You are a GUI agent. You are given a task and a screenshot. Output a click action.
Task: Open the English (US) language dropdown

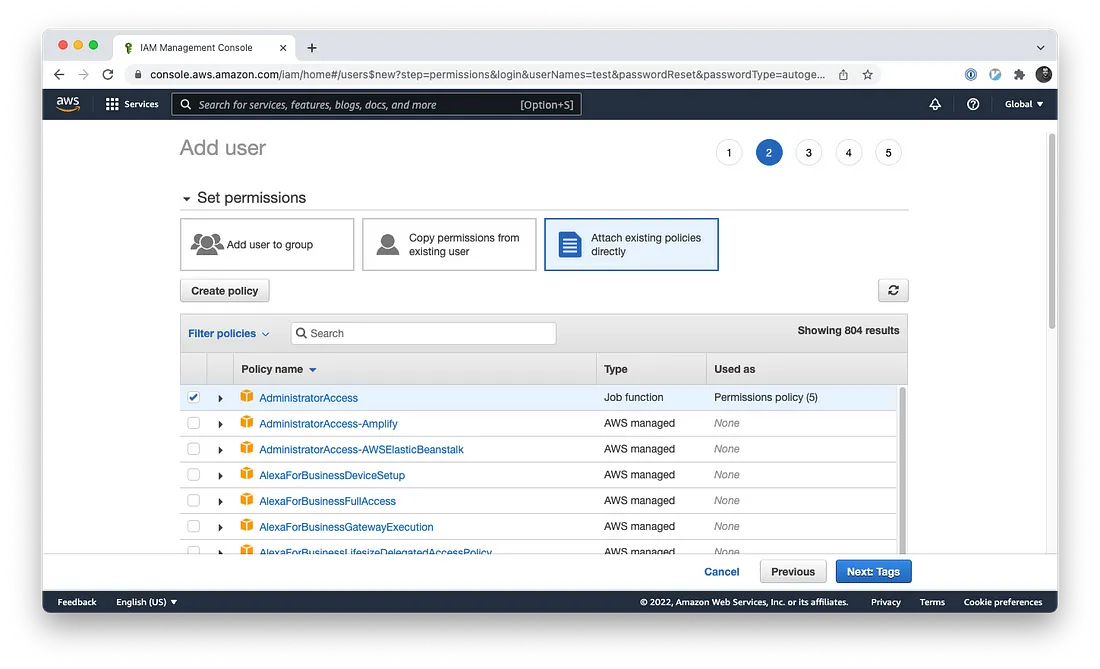[x=147, y=602]
